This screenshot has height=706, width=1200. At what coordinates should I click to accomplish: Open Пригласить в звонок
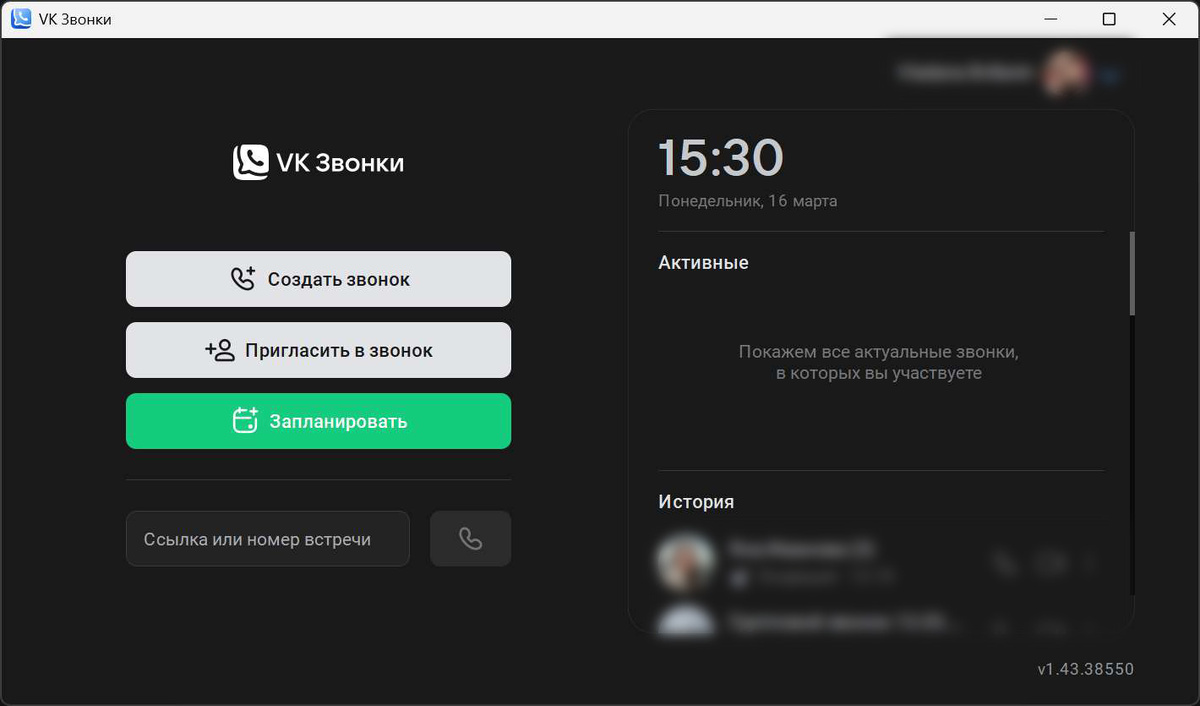318,350
